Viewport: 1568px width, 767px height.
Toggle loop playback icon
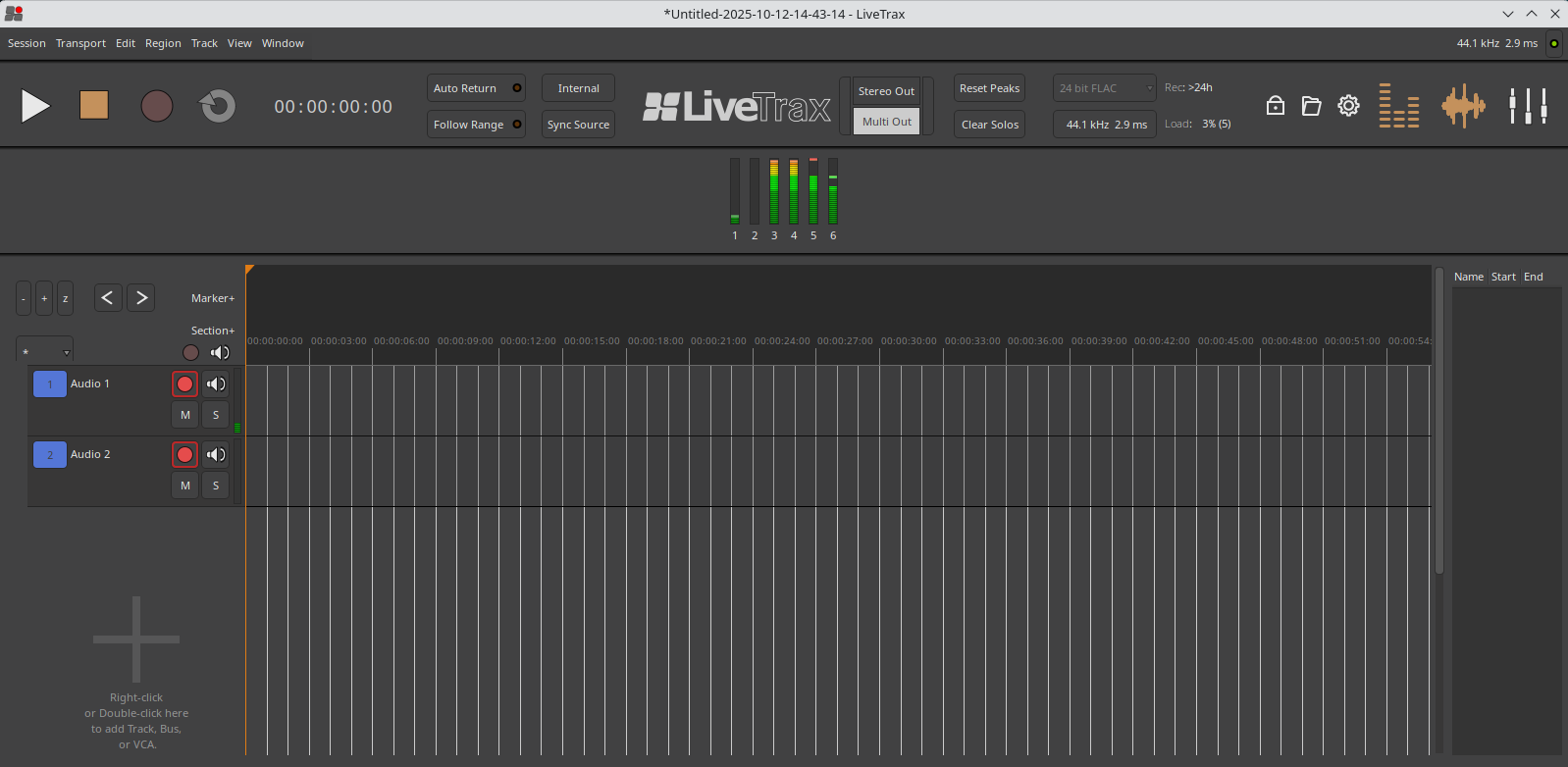(217, 106)
